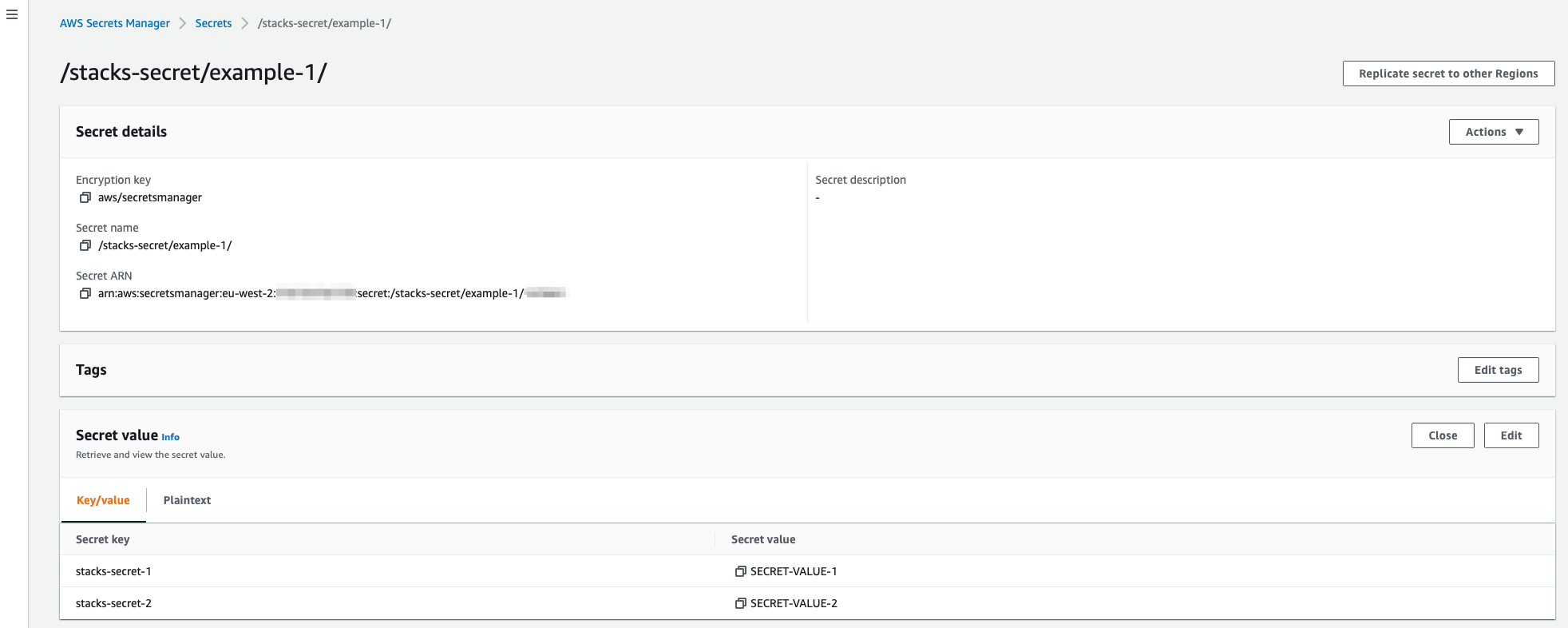Go to AWS Secrets Manager breadcrumb
The width and height of the screenshot is (1568, 628).
115,23
